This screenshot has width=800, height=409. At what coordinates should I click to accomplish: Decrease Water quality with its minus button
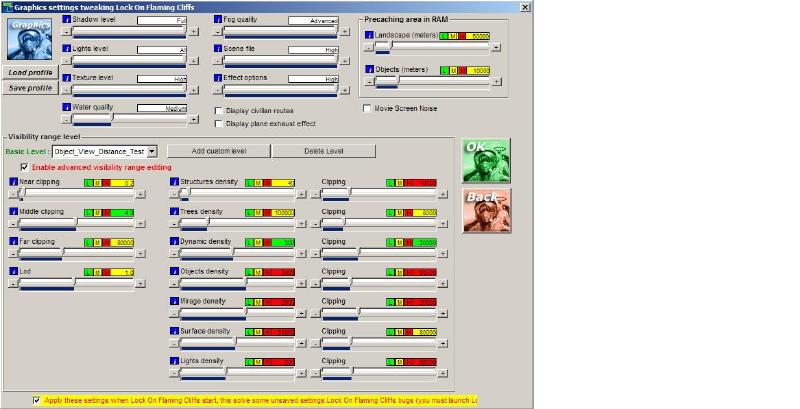coord(66,119)
